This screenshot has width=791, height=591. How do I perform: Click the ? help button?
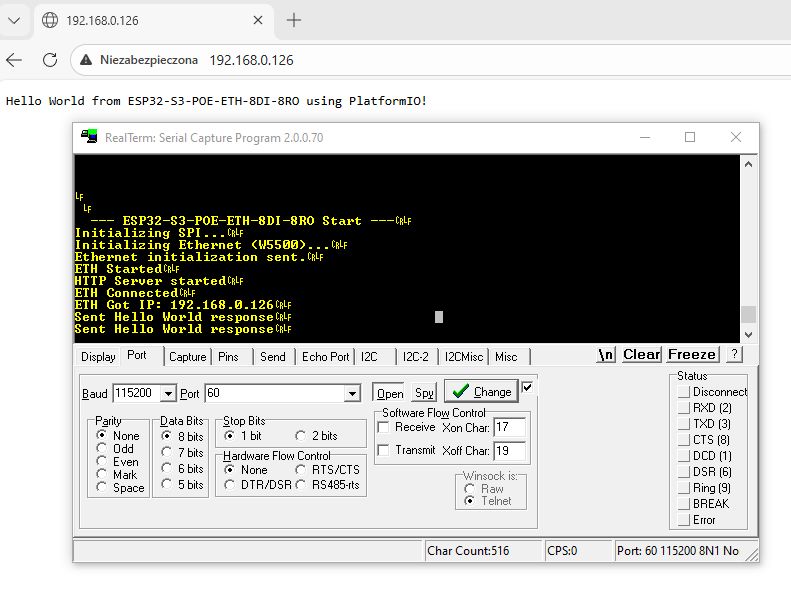click(734, 354)
